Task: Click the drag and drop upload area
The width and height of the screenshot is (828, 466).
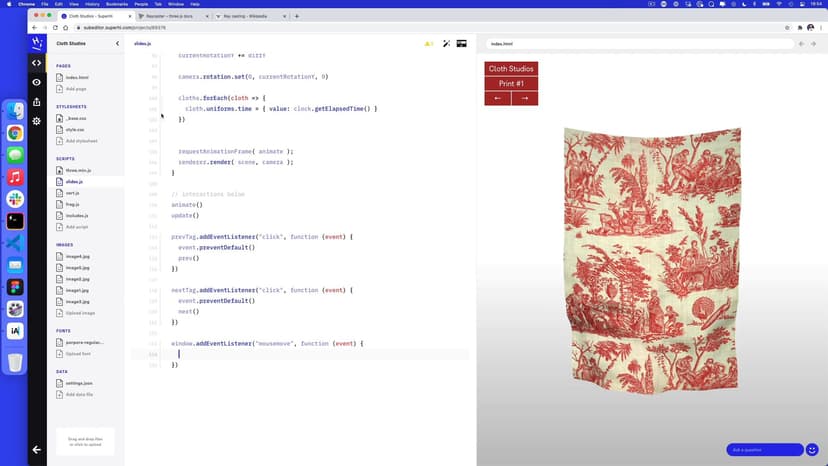Action: [x=85, y=441]
